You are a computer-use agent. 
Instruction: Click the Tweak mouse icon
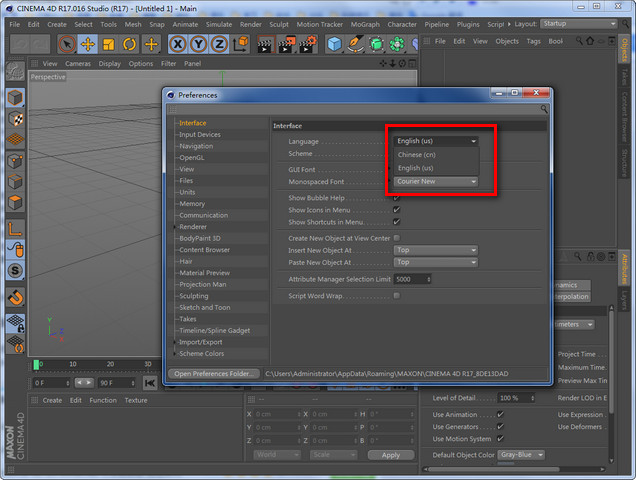pyautogui.click(x=15, y=250)
